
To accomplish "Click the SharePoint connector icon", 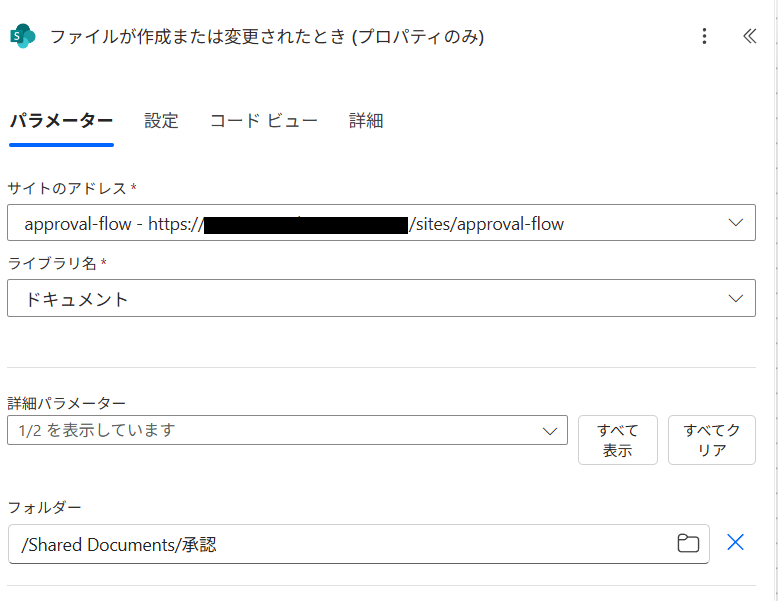I will pos(23,36).
